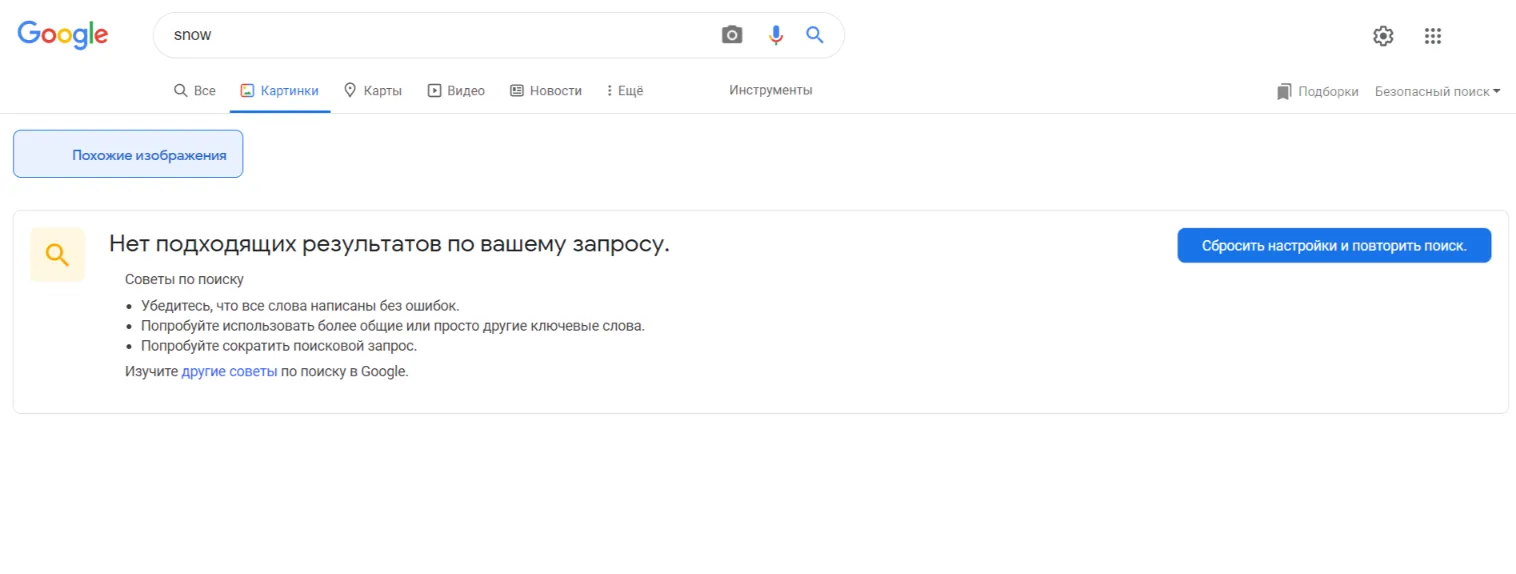Click the Google logo

coord(63,35)
